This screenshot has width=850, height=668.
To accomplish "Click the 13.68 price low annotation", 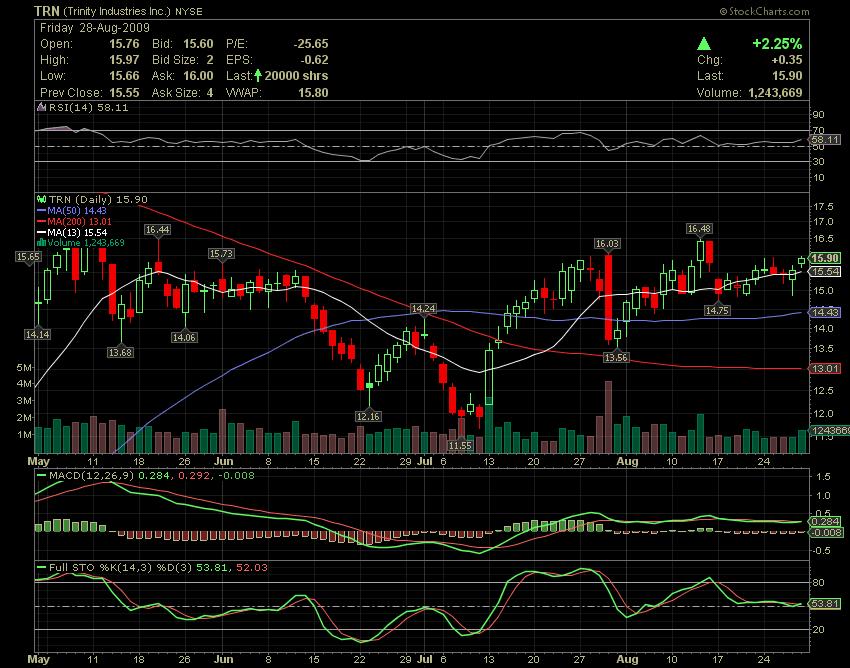I will (x=120, y=352).
